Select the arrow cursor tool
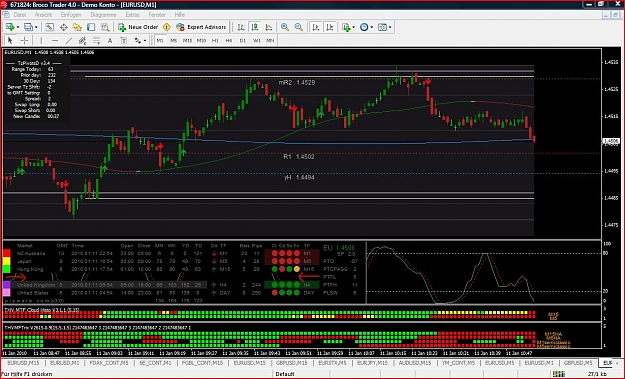The width and height of the screenshot is (625, 379). (10, 40)
